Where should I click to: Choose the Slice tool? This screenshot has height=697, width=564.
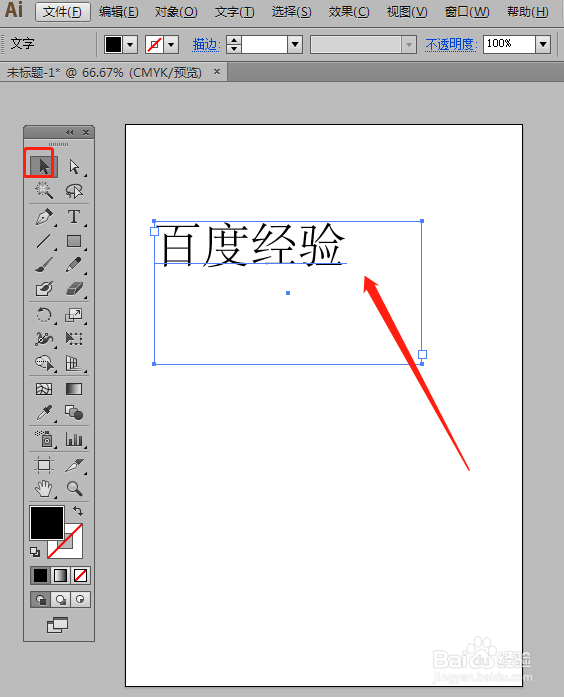click(x=74, y=465)
